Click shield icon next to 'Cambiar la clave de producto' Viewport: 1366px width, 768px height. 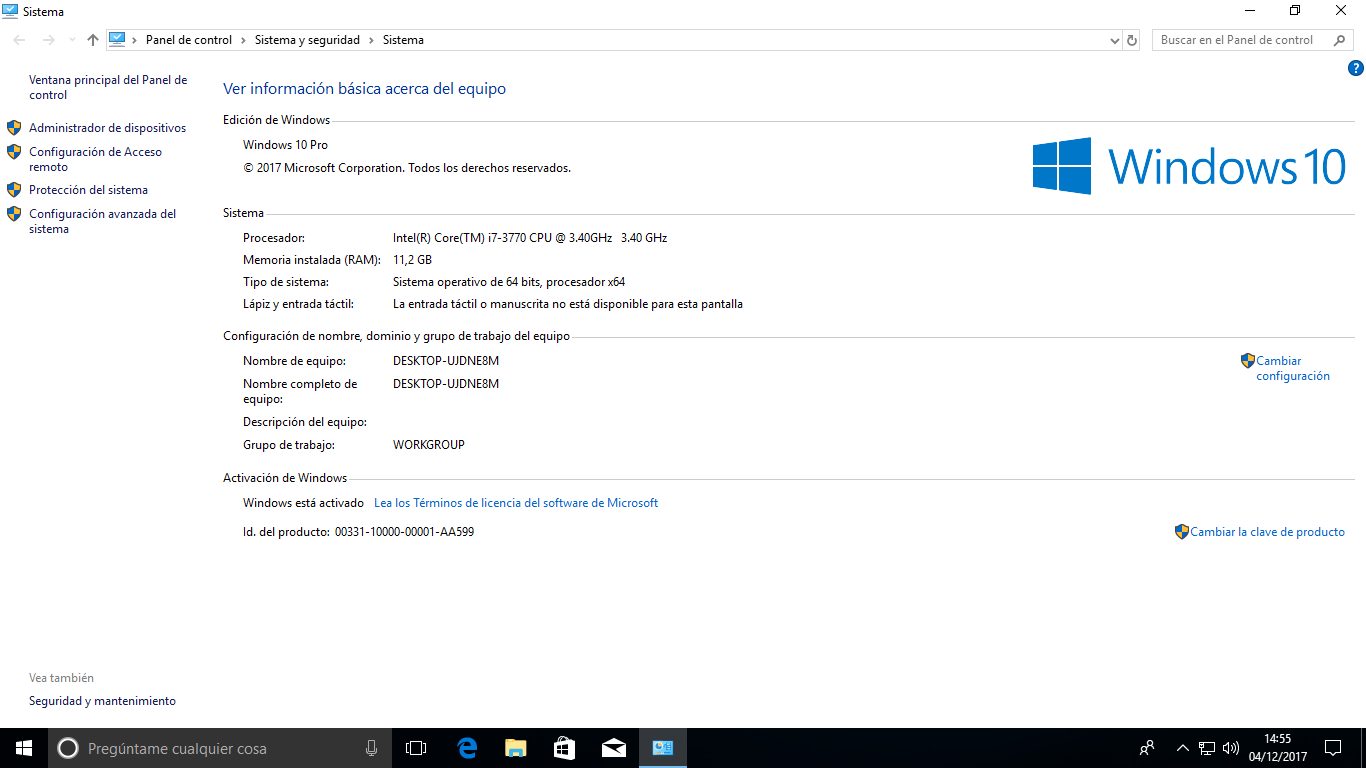tap(1182, 532)
